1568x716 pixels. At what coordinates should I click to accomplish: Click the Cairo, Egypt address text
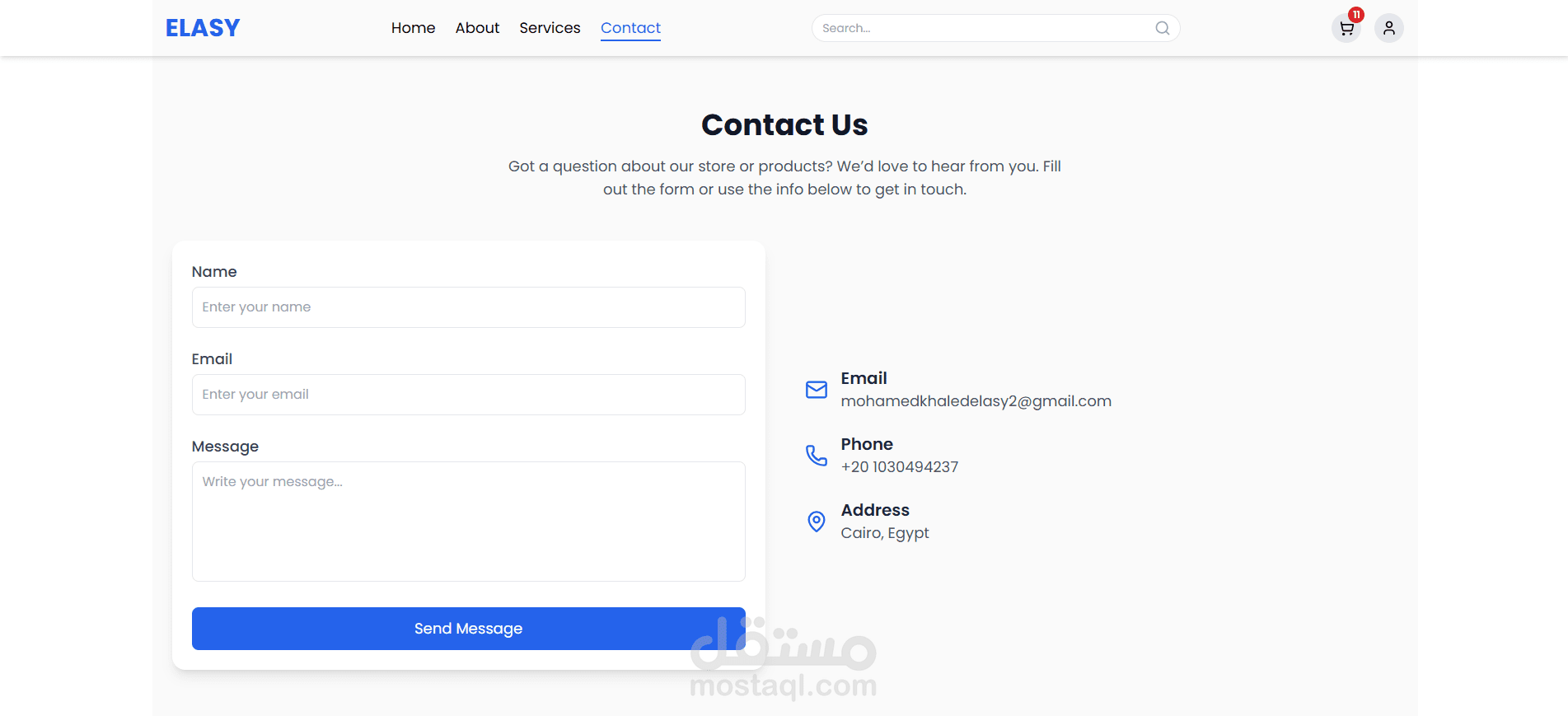(884, 533)
